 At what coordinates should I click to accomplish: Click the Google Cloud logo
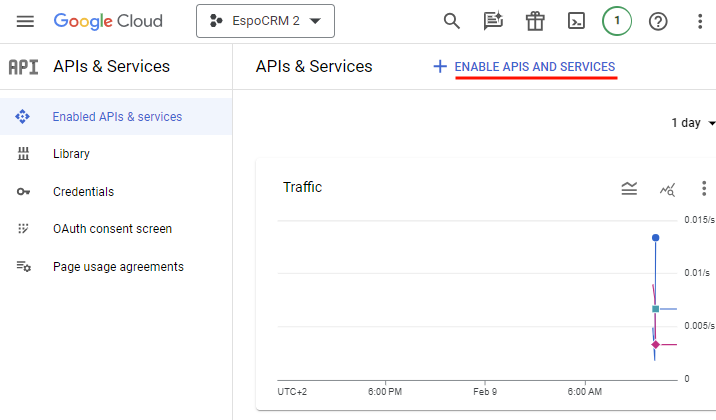coord(106,21)
